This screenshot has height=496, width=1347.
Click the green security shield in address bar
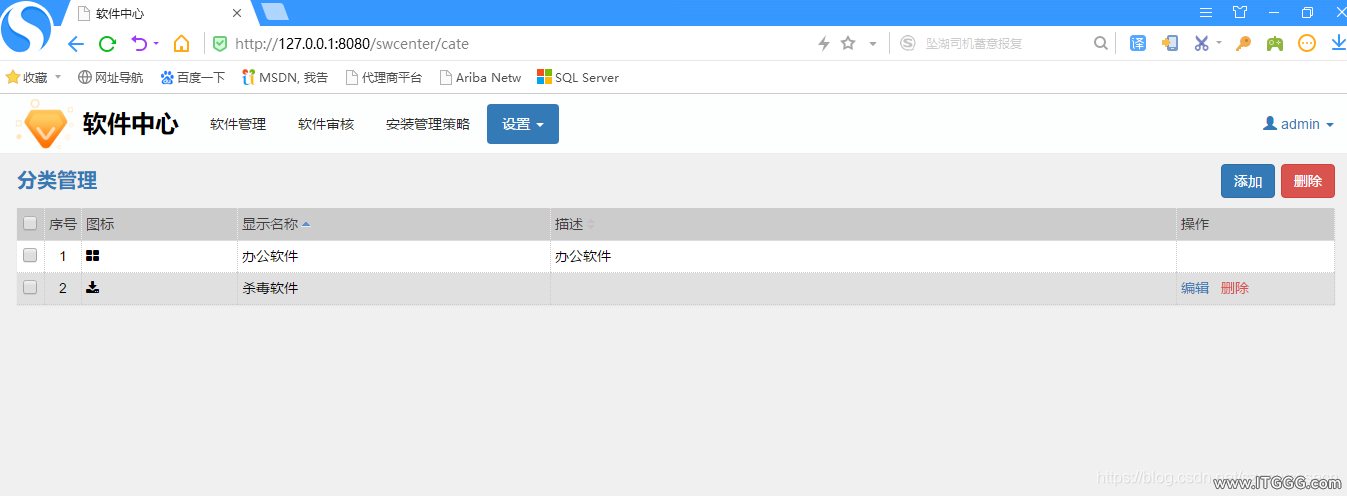coord(220,43)
